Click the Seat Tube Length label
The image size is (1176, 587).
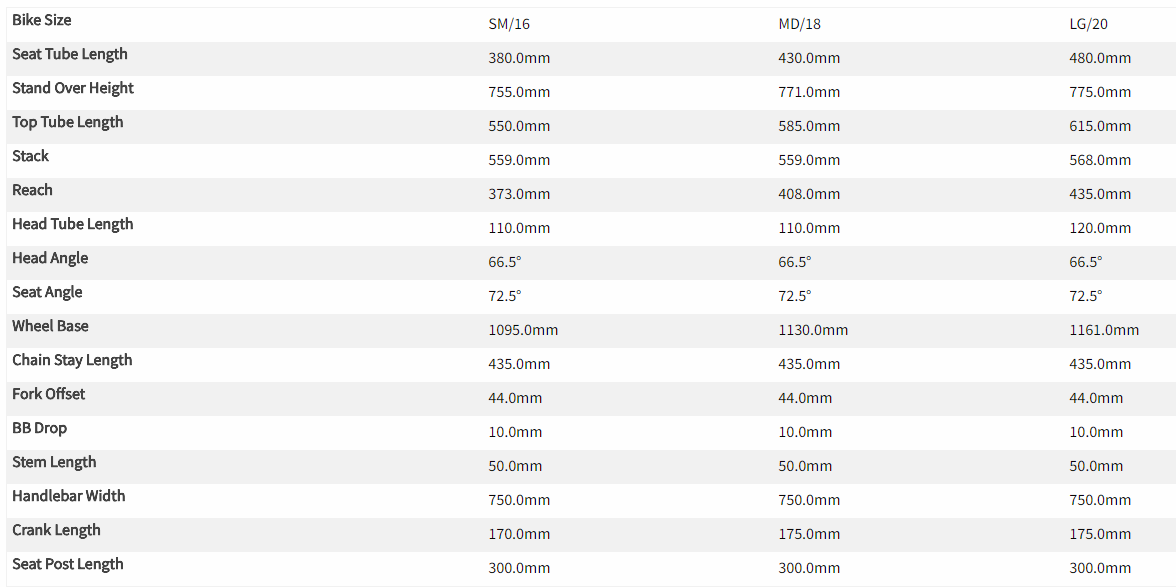pos(70,54)
